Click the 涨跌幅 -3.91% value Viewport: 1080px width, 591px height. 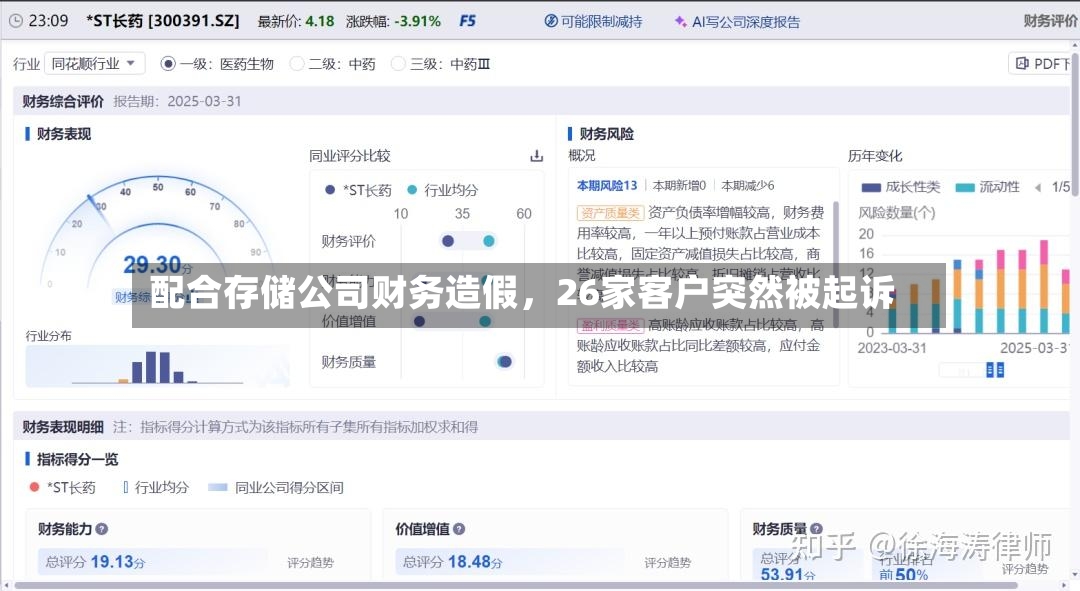click(x=417, y=21)
